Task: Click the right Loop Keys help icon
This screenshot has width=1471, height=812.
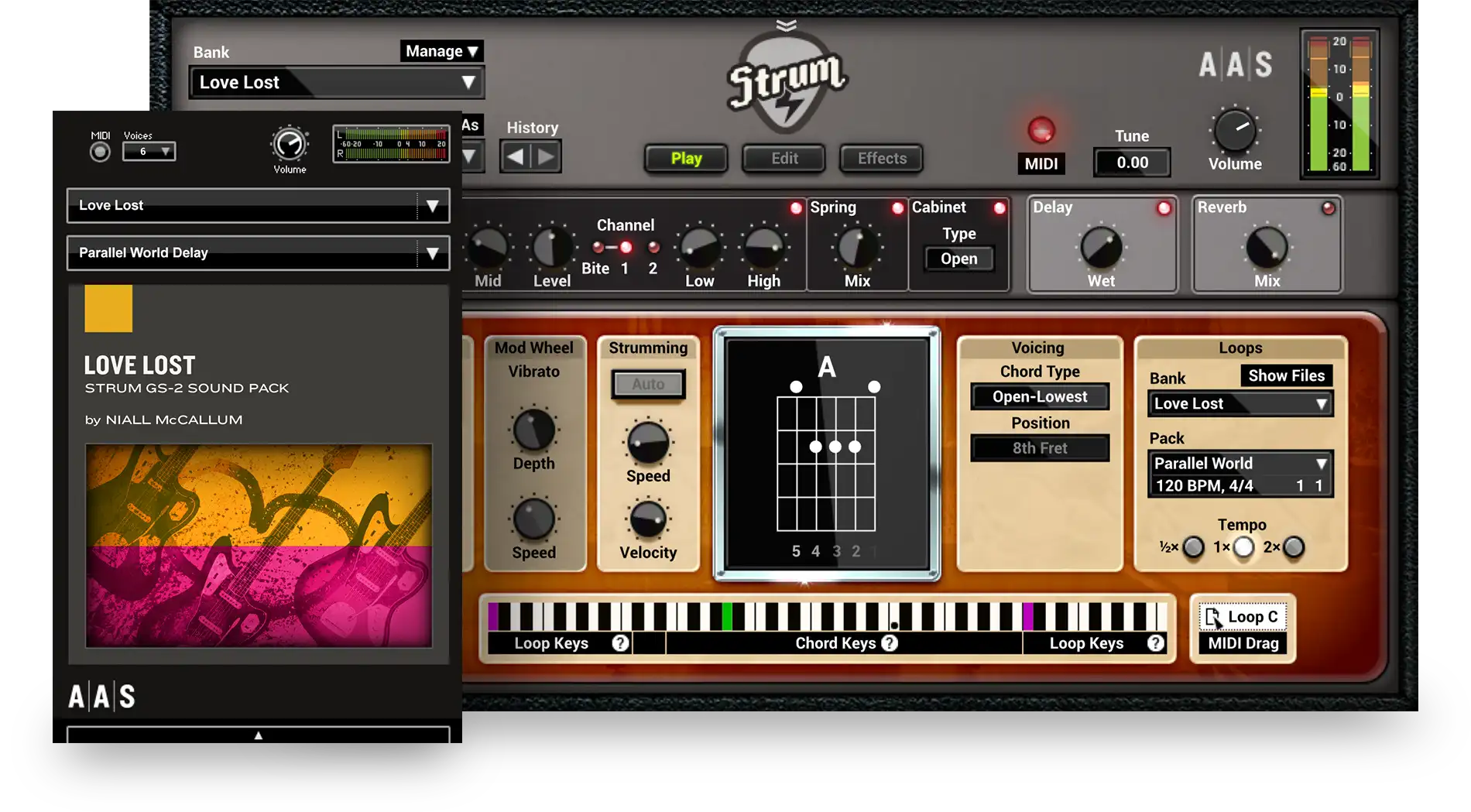Action: pos(1155,642)
